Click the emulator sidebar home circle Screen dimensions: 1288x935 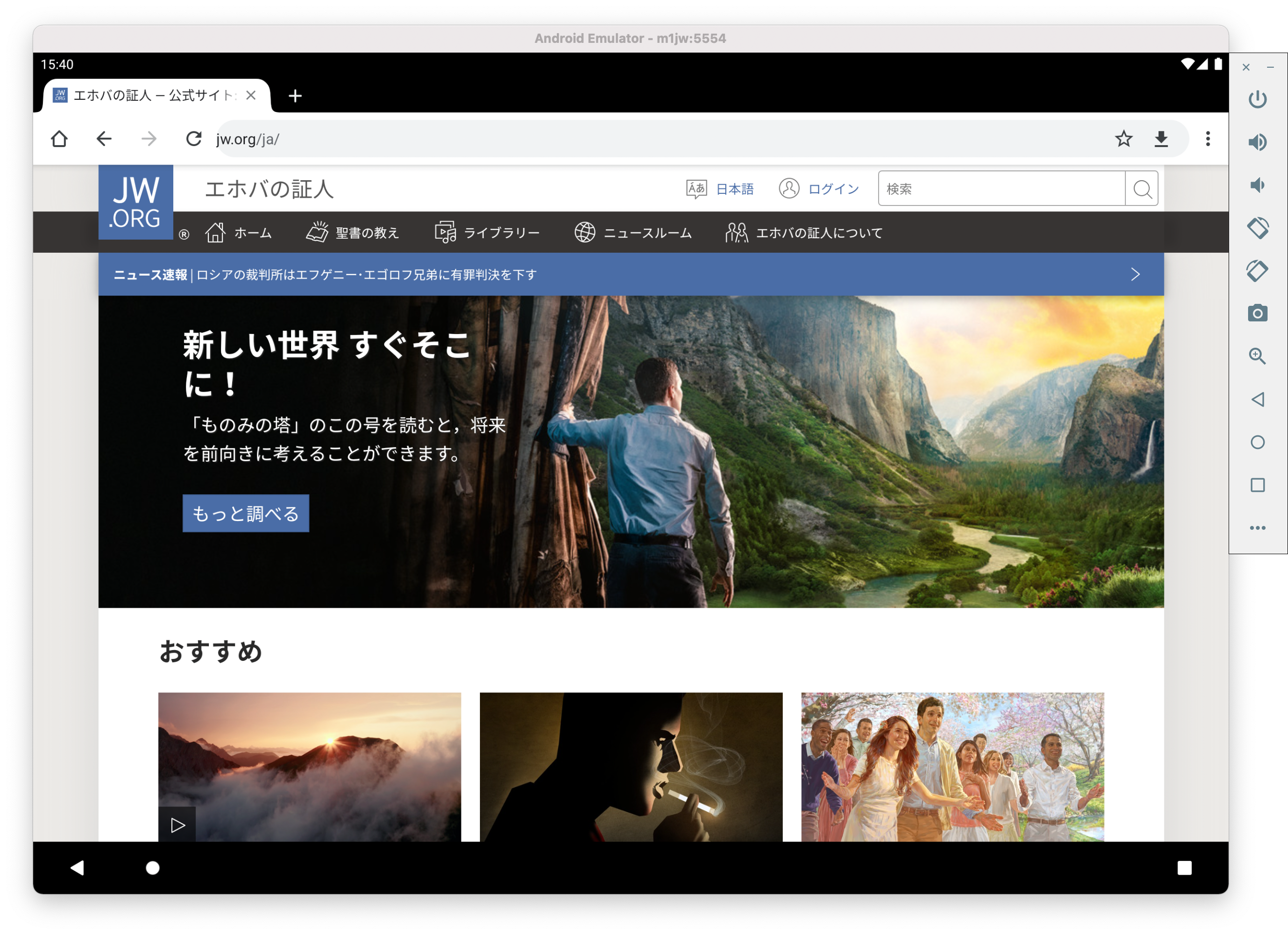tap(1257, 442)
